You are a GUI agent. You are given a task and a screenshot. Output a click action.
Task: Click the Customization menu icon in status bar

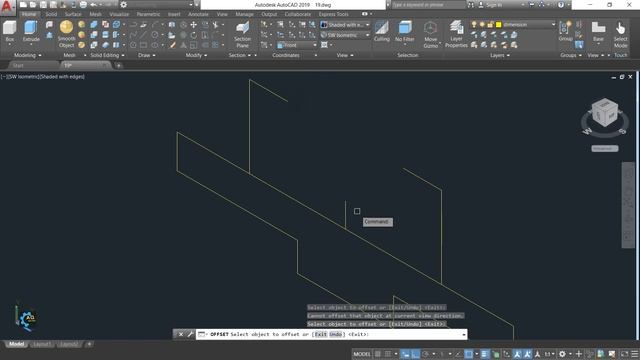click(634, 354)
